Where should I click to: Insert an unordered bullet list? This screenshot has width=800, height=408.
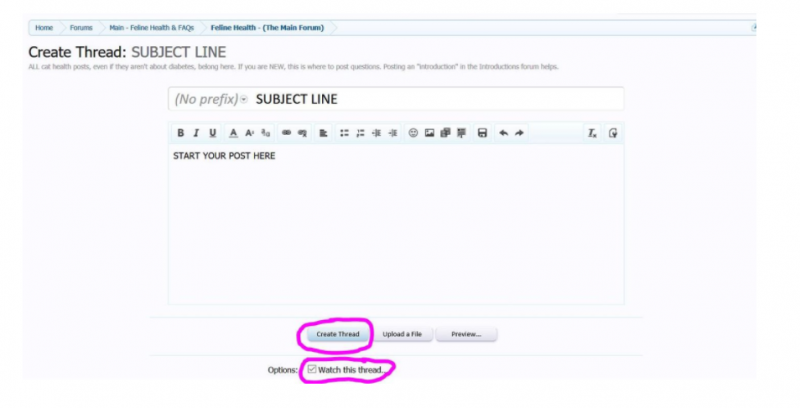point(344,133)
